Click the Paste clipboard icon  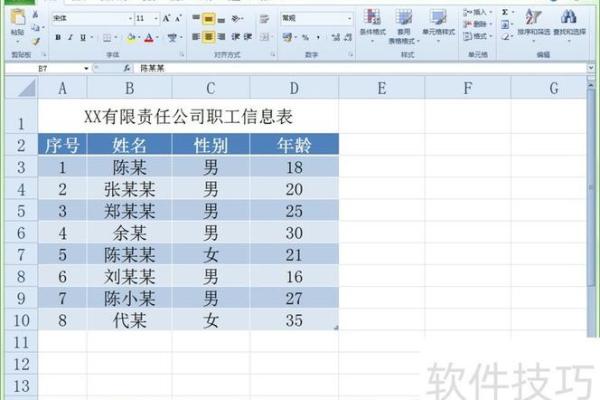point(17,18)
